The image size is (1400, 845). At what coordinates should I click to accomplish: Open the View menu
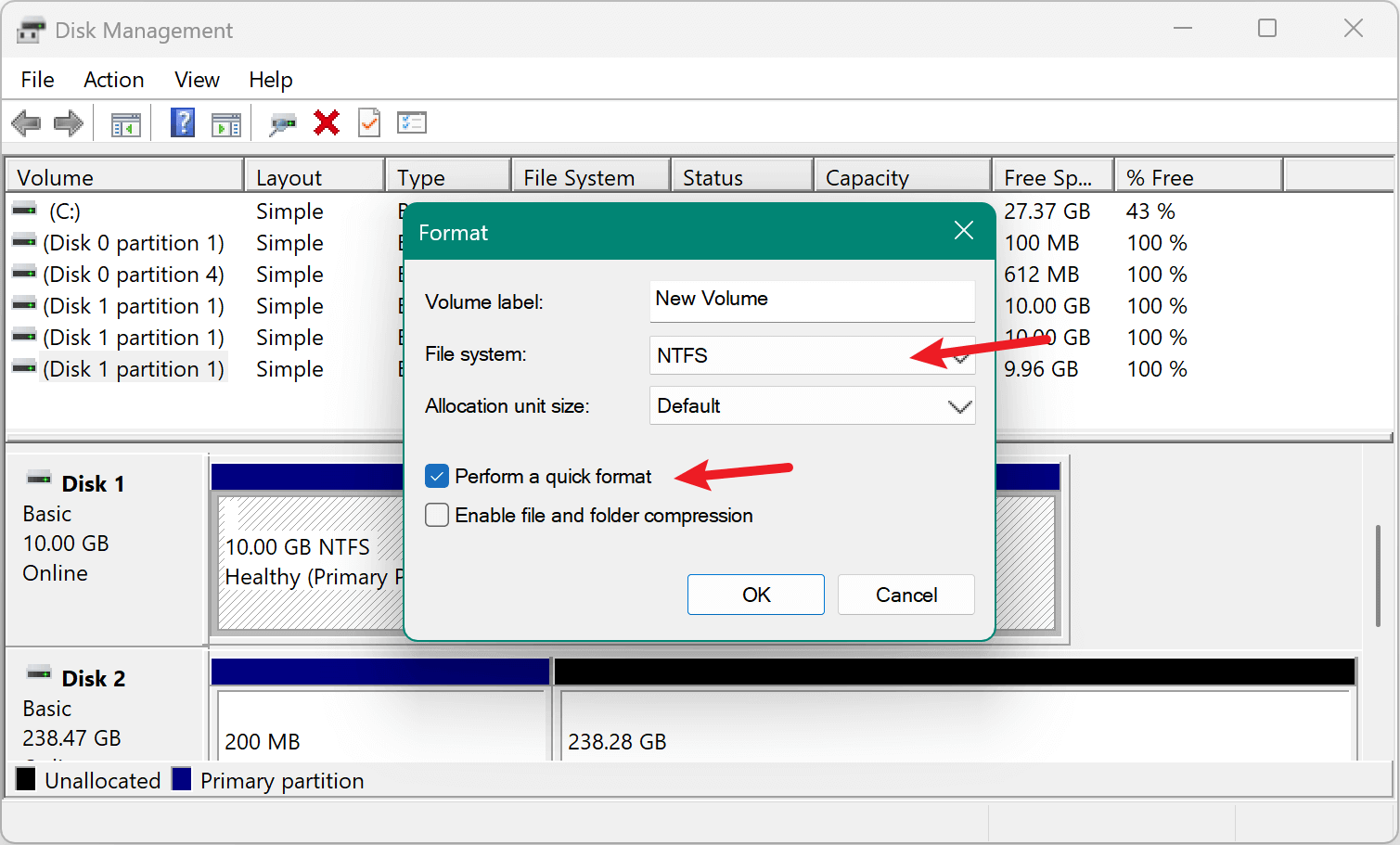(196, 80)
